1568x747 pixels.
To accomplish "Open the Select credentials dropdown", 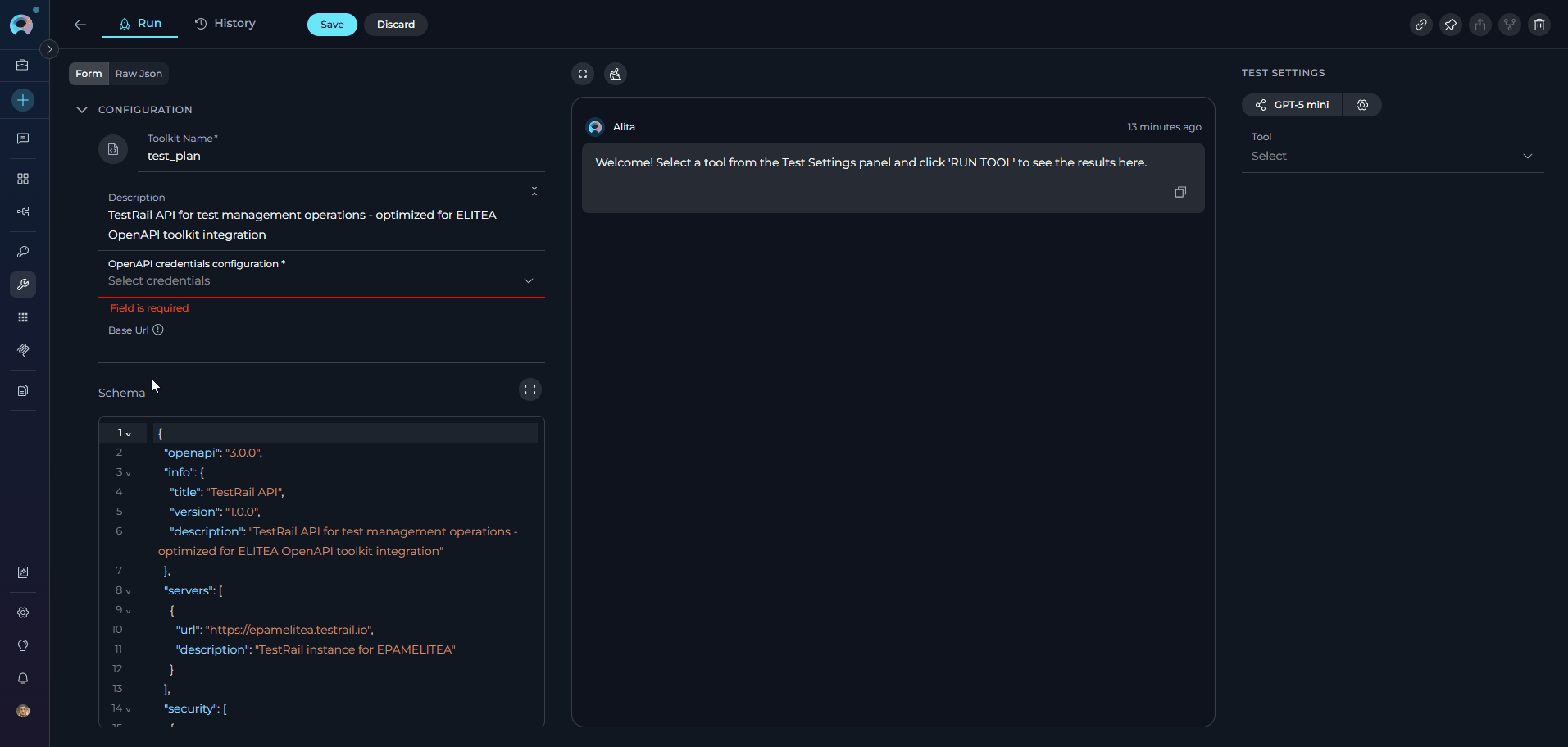I will 320,280.
